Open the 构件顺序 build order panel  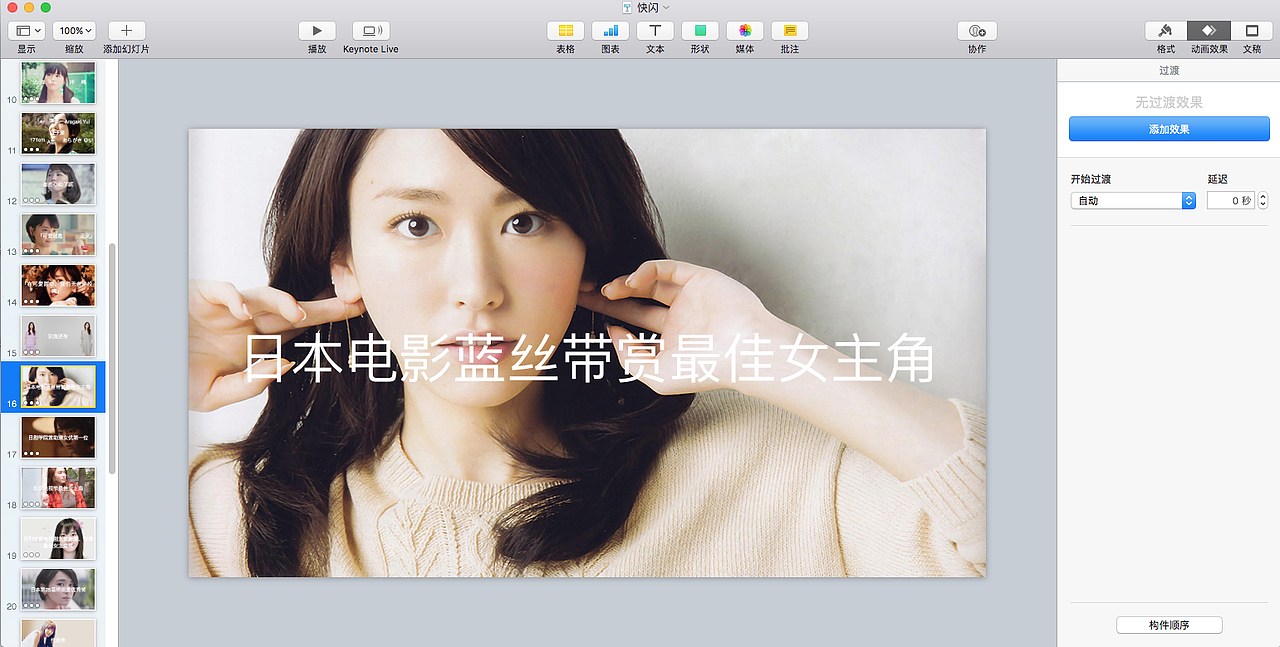(1168, 624)
